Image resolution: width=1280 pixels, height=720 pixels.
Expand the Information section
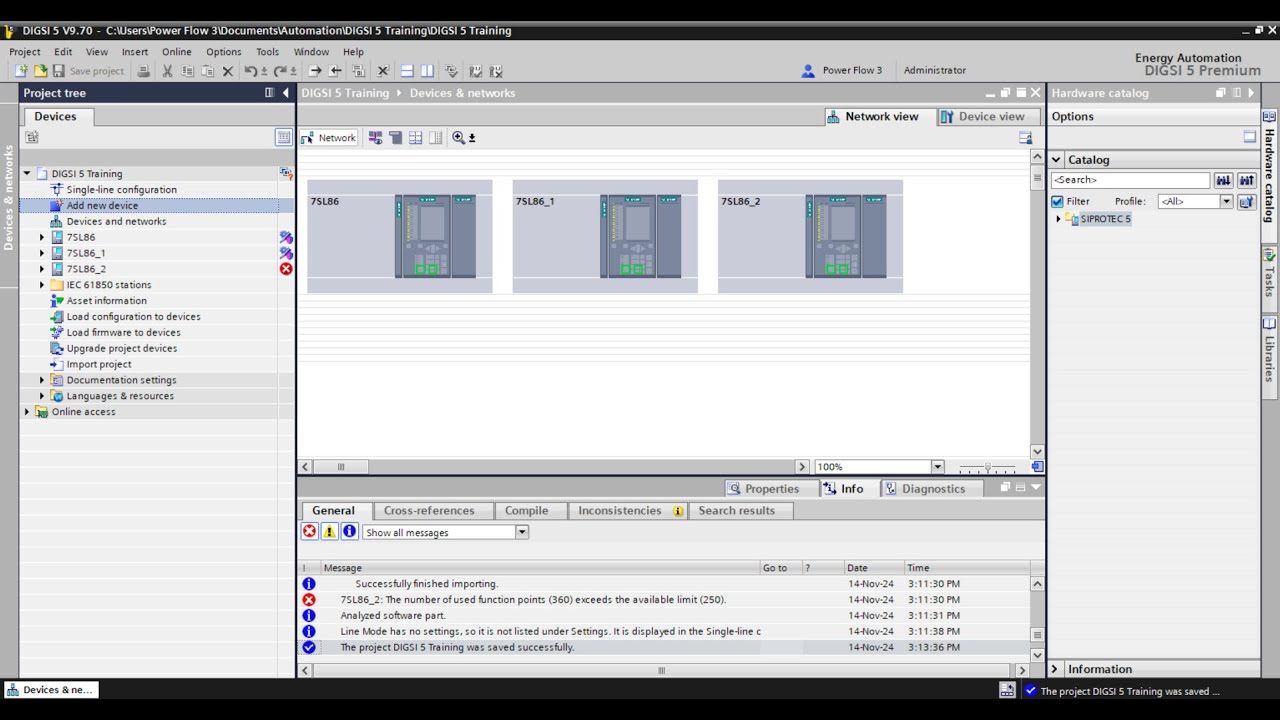(1054, 670)
